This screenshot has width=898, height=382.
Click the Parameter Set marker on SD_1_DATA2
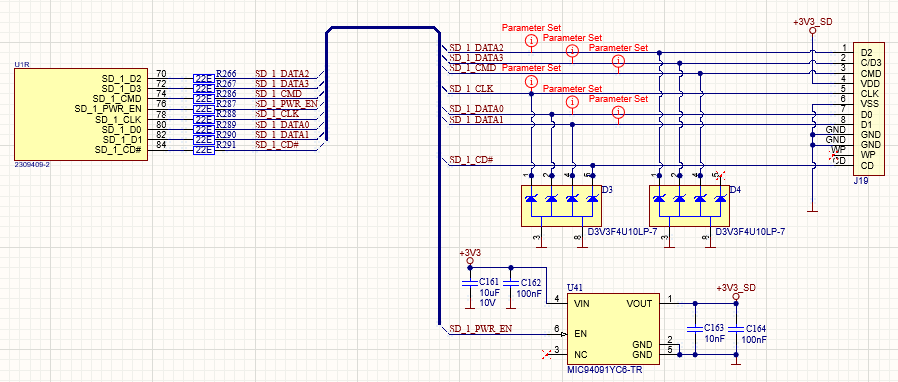click(531, 41)
